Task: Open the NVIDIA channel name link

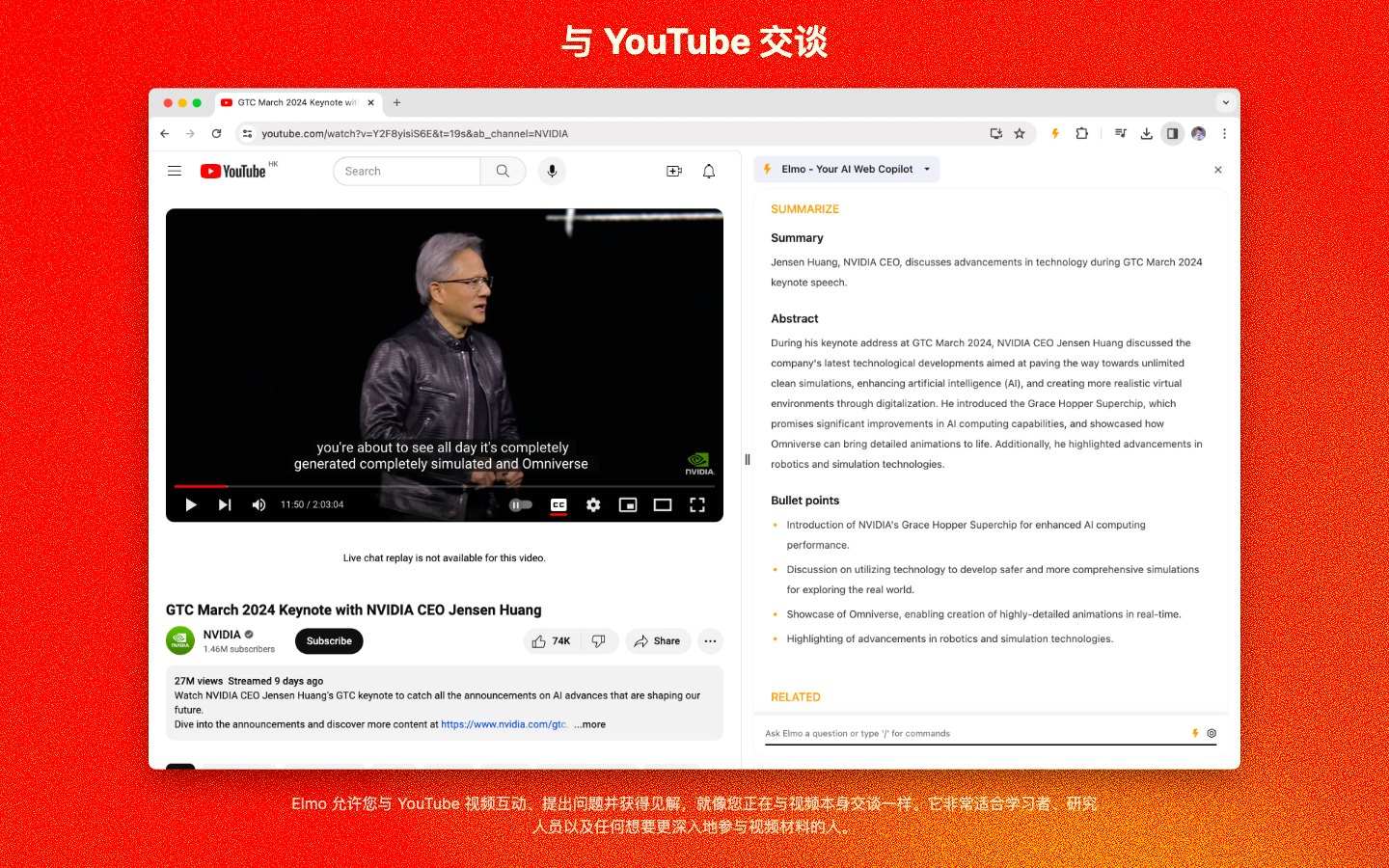Action: (222, 635)
